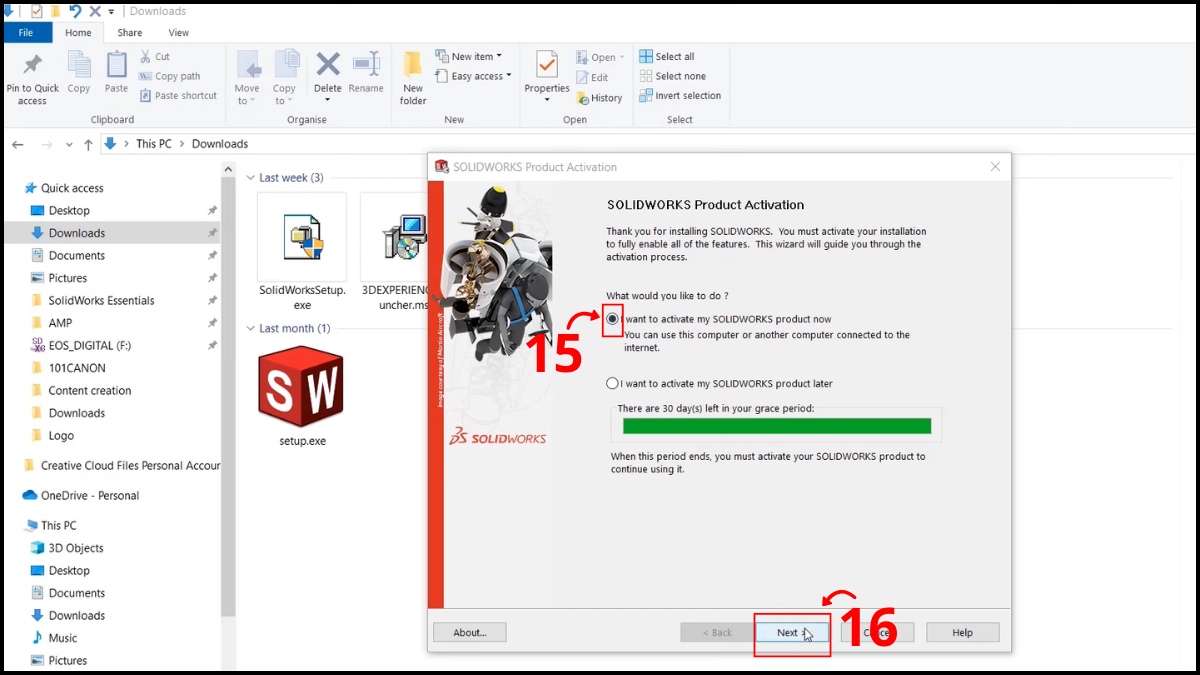The image size is (1200, 675).
Task: Open Desktop under Quick access
Action: point(69,211)
